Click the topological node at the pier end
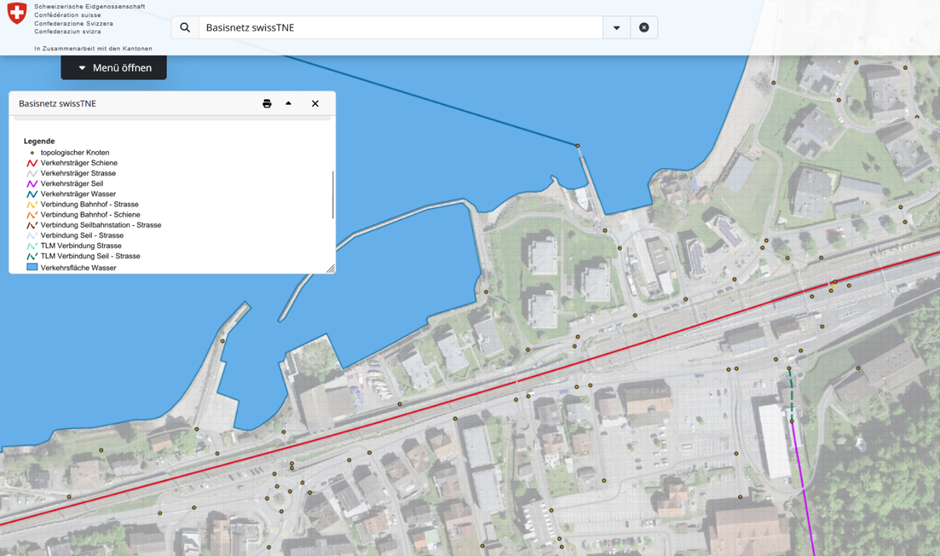The image size is (940, 556). point(577,146)
